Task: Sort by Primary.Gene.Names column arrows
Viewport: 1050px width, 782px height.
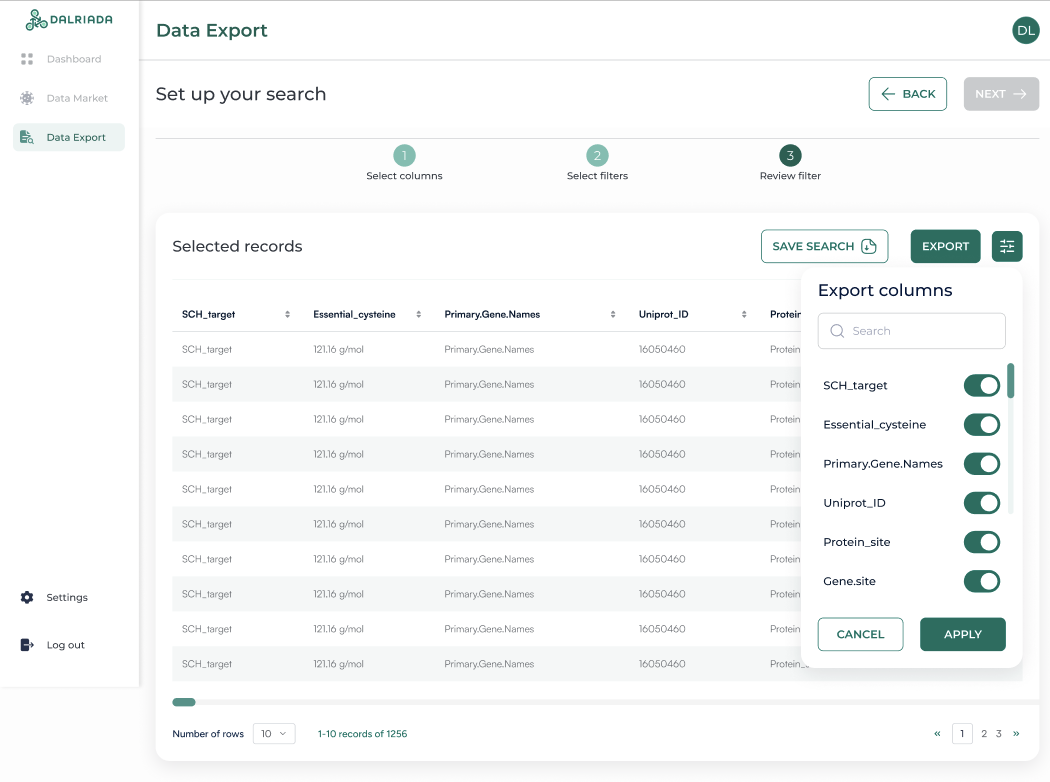Action: (x=613, y=314)
